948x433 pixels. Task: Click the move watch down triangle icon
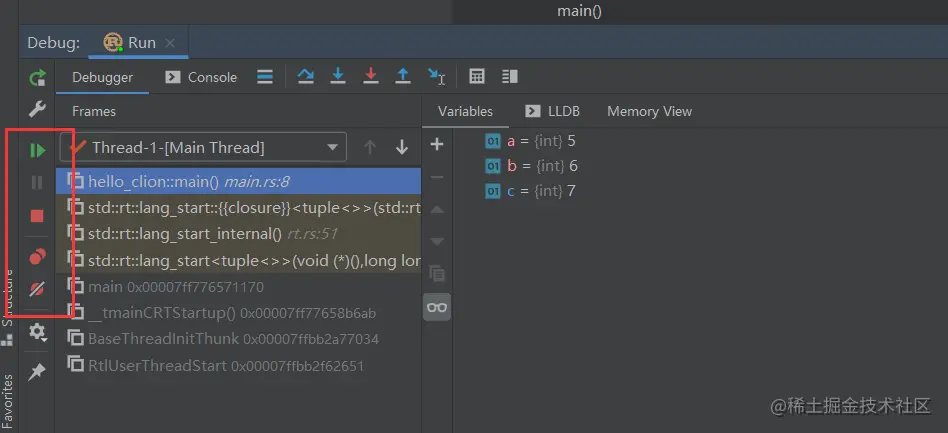(x=437, y=242)
